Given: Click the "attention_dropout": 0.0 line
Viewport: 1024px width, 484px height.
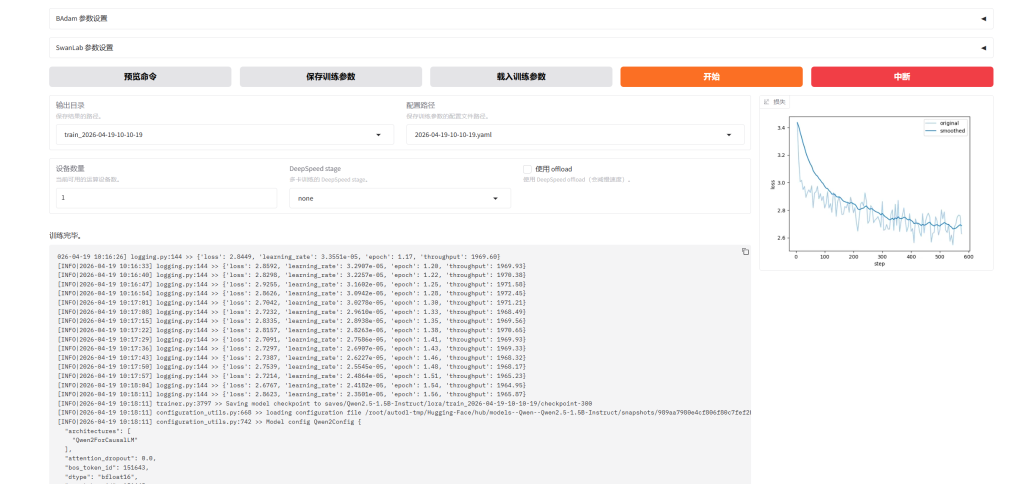Looking at the screenshot, I should (110, 459).
